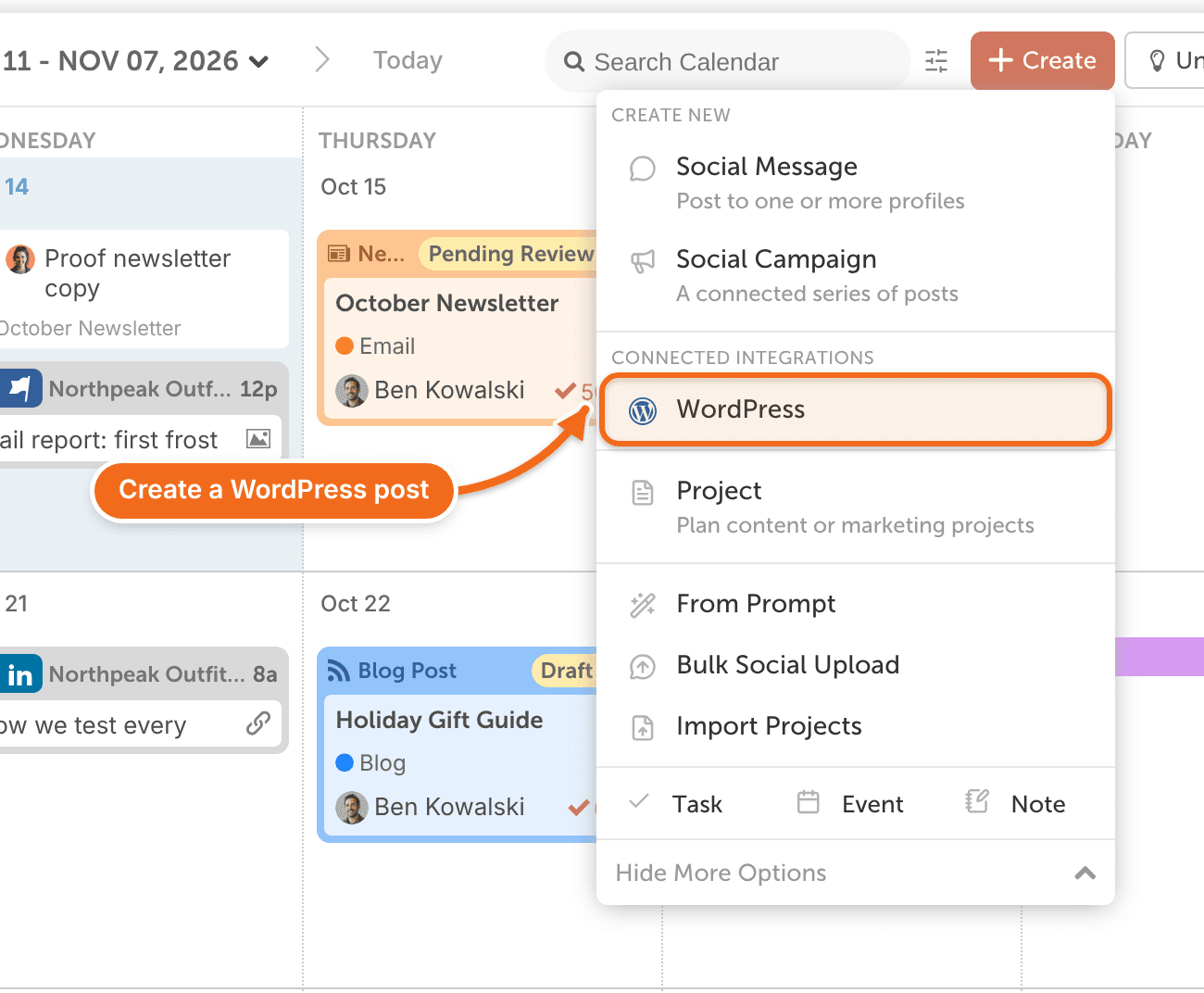Select the Event option

[x=850, y=803]
